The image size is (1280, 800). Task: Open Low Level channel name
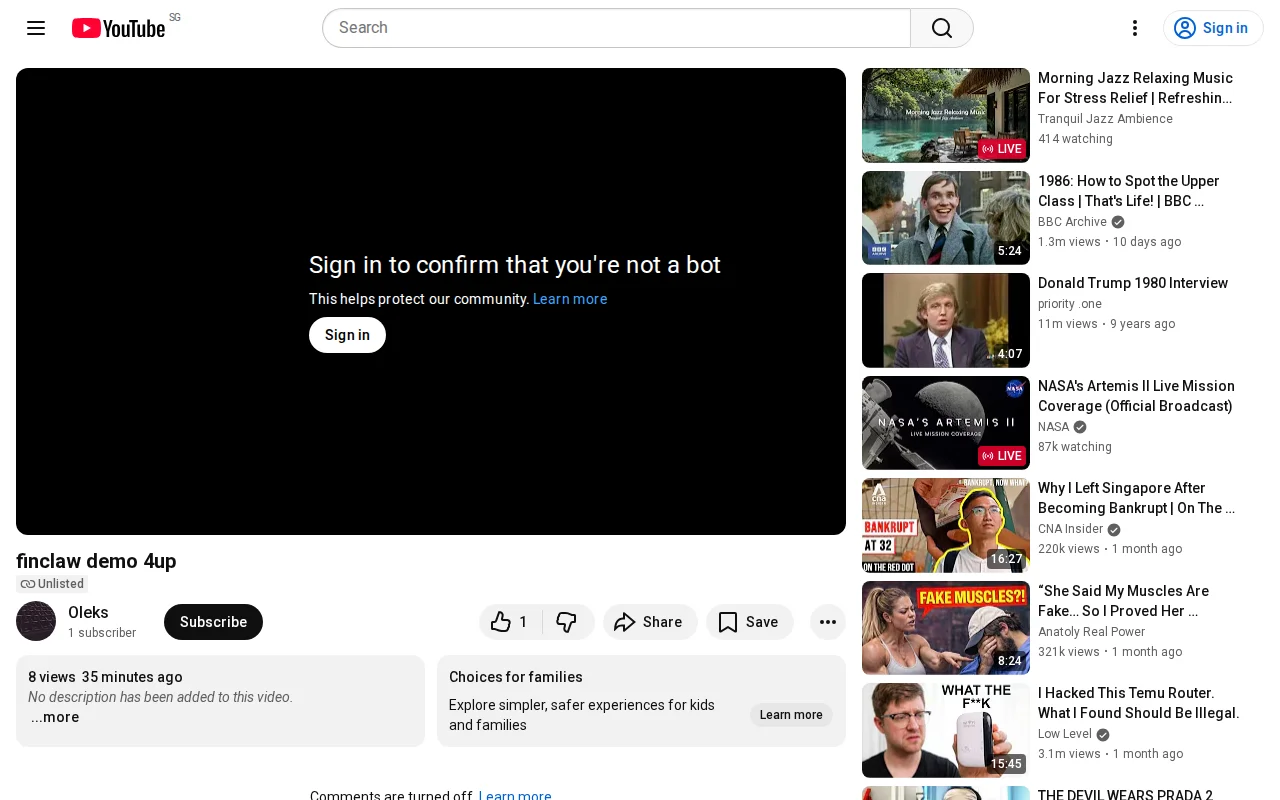(1065, 734)
